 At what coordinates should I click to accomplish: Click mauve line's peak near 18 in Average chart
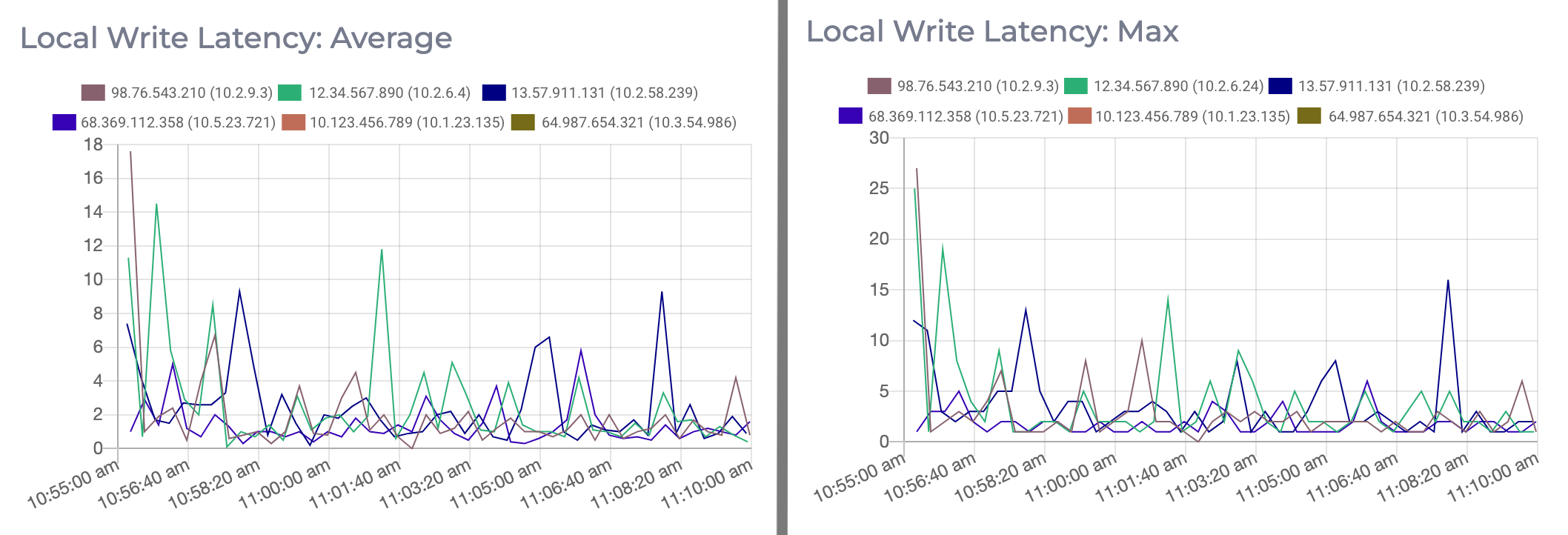[130, 152]
